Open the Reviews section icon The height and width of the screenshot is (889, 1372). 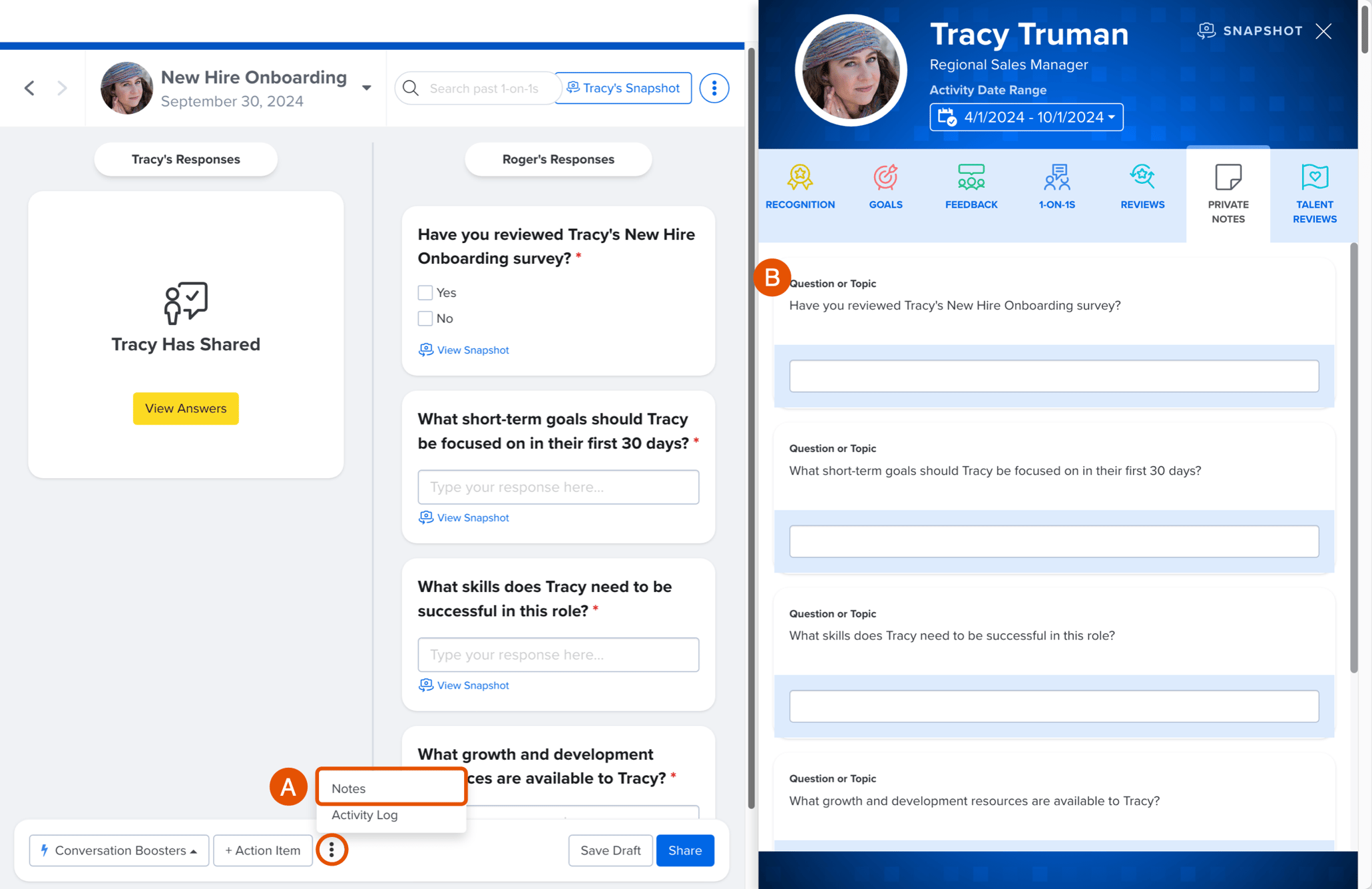point(1142,177)
